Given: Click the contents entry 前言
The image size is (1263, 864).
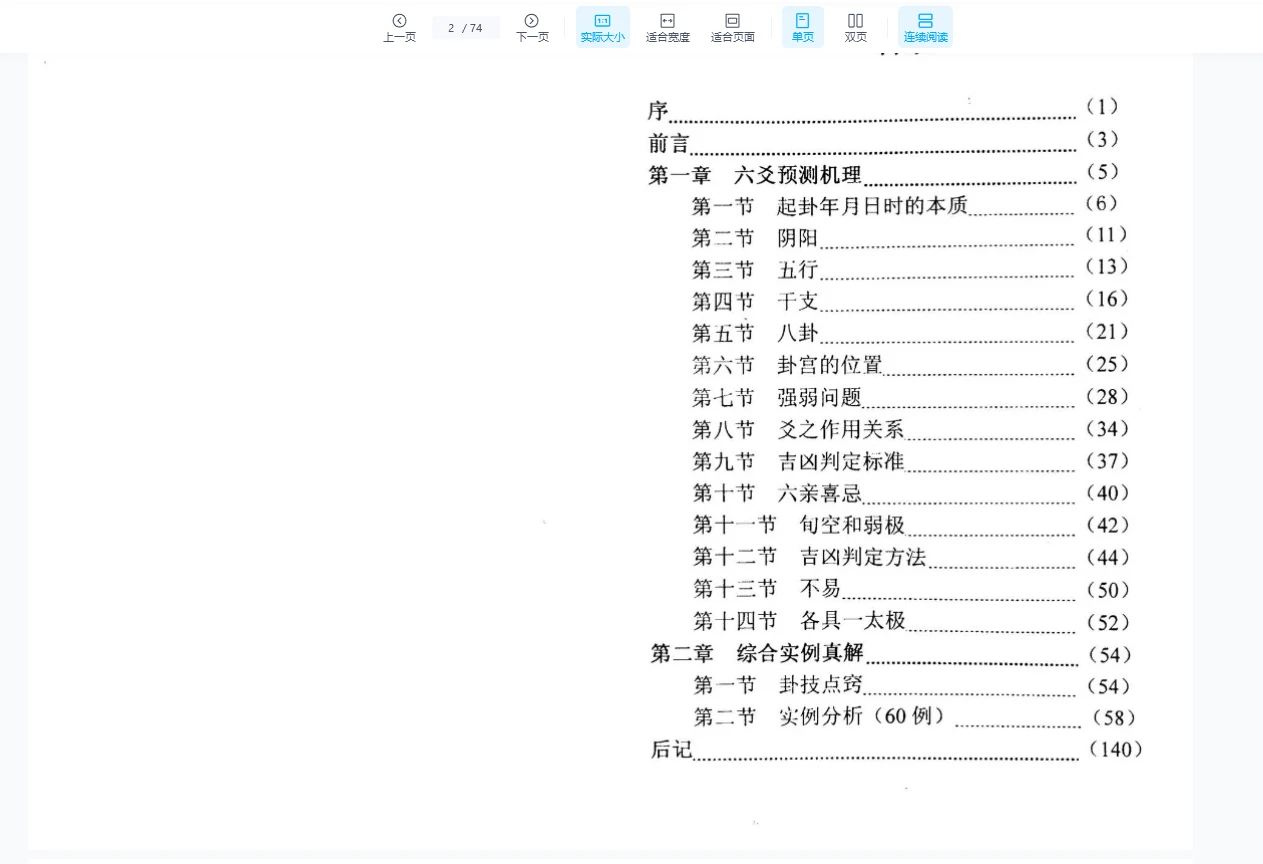Looking at the screenshot, I should click(669, 143).
